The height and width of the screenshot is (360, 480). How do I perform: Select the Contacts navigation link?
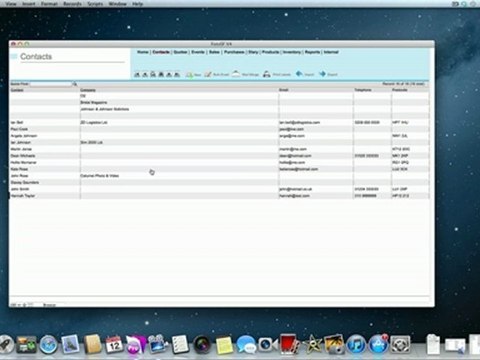point(161,52)
